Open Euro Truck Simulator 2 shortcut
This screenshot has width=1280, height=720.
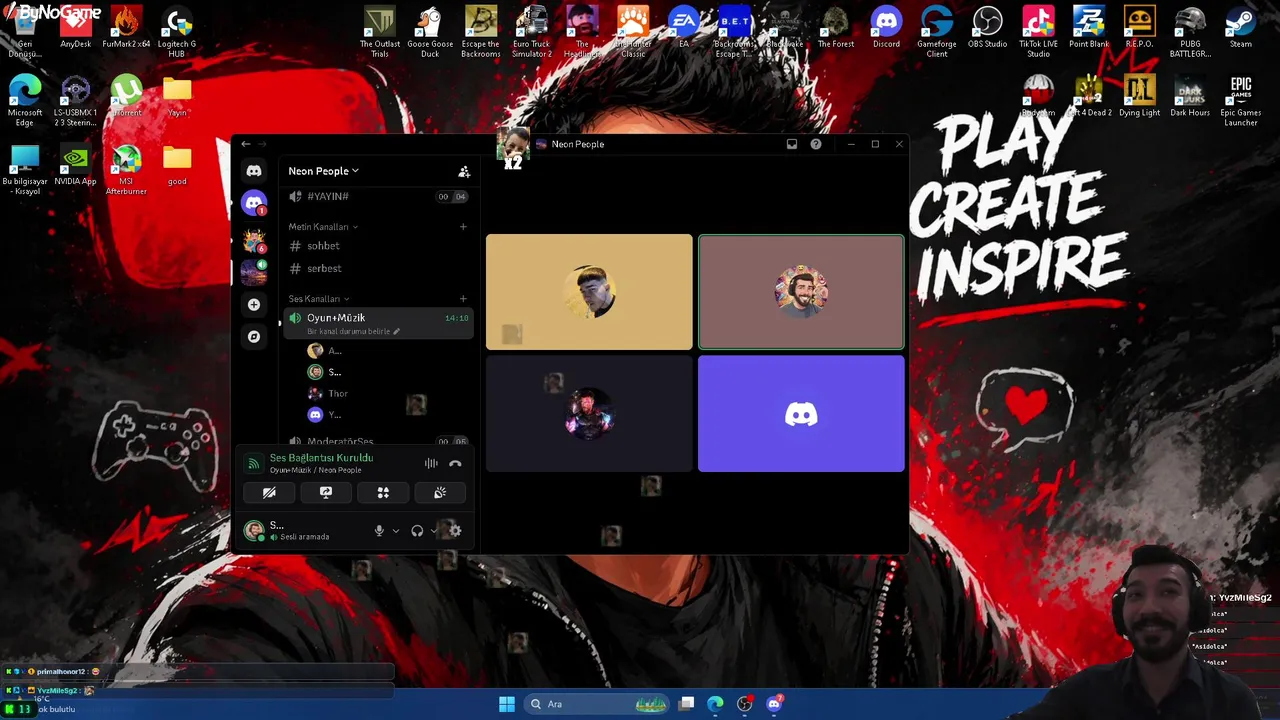531,32
